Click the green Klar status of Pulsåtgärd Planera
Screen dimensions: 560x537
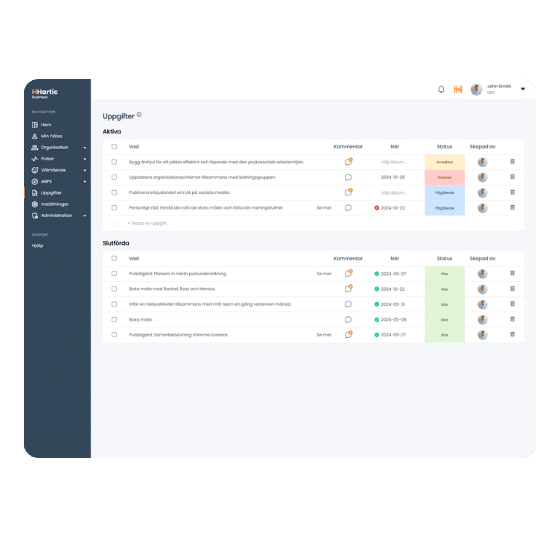tap(445, 274)
